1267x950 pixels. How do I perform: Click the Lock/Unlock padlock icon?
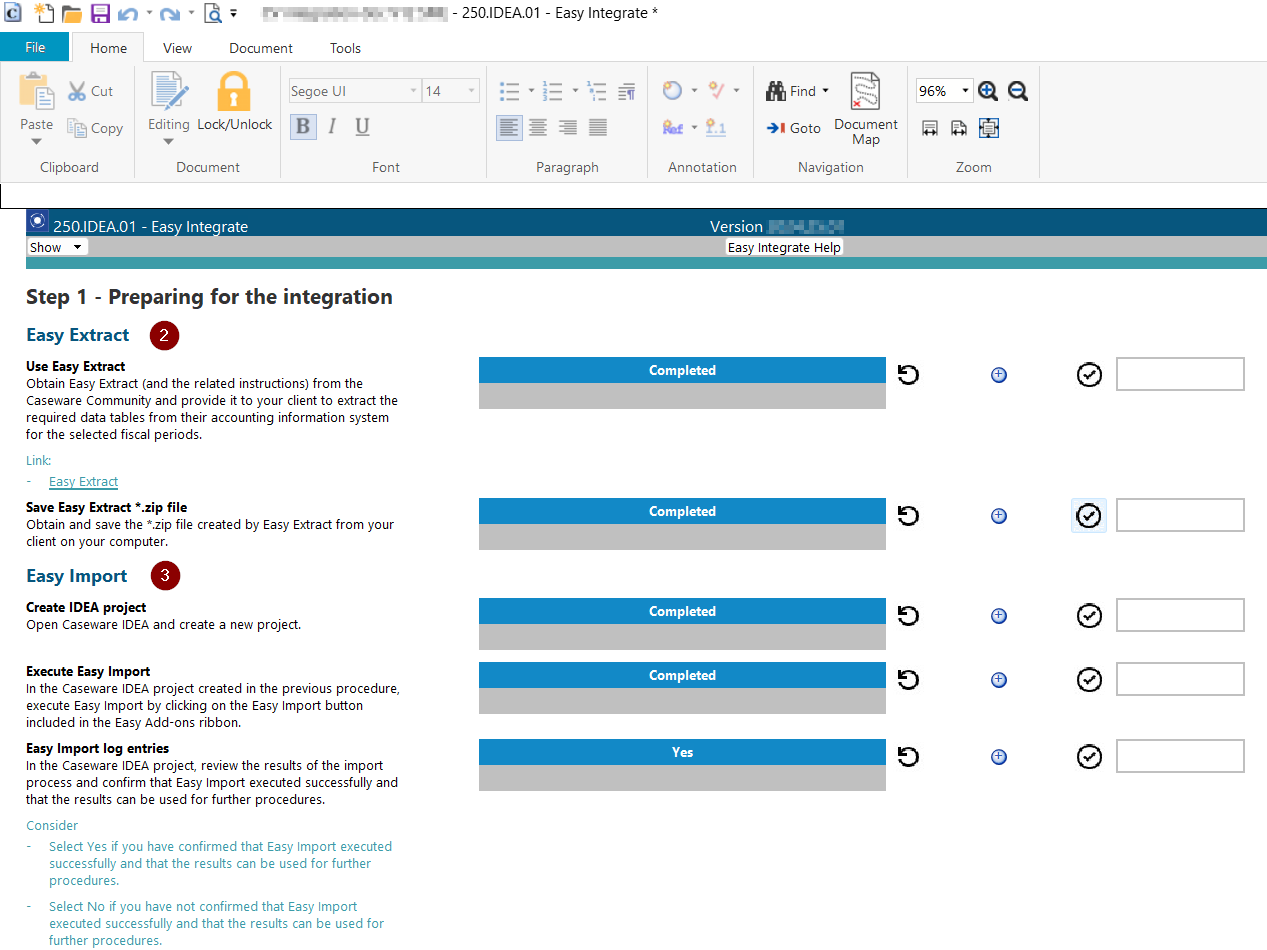click(x=234, y=91)
